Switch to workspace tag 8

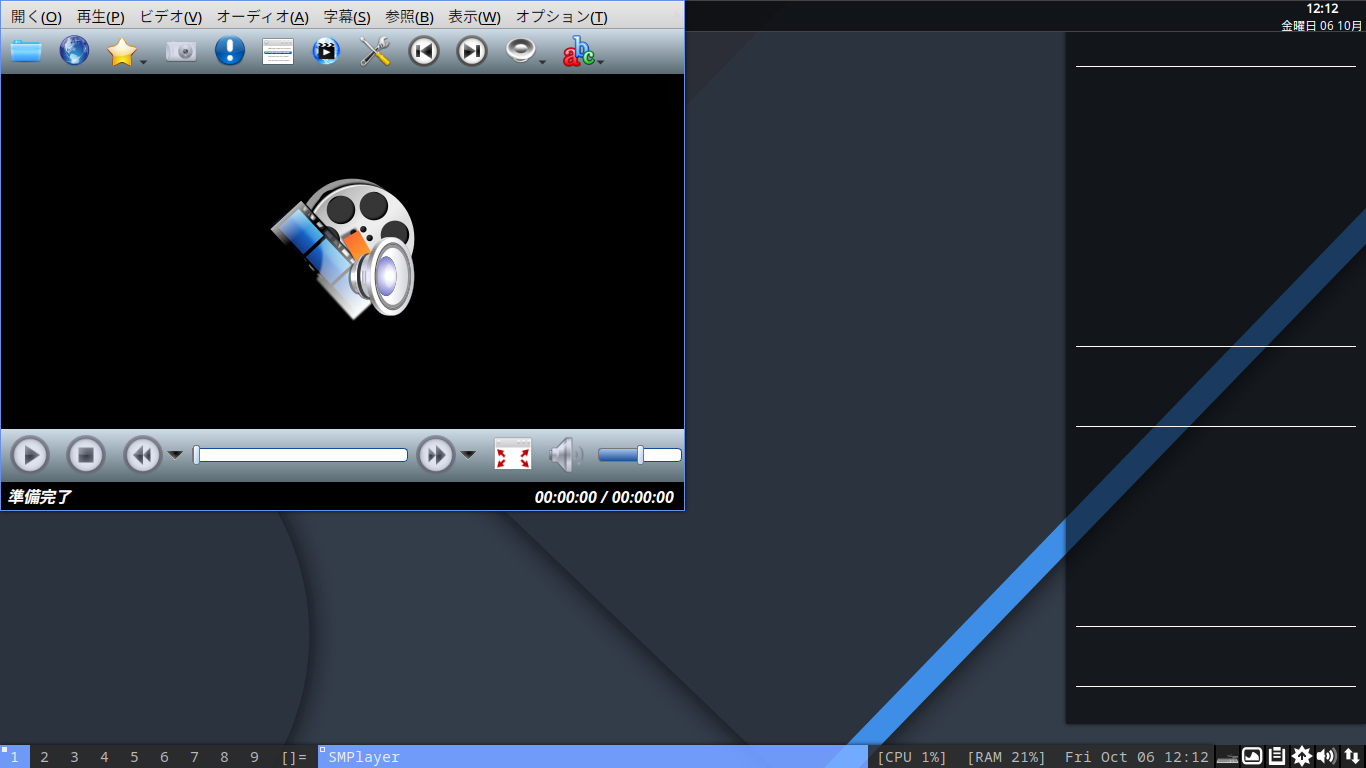coord(224,757)
